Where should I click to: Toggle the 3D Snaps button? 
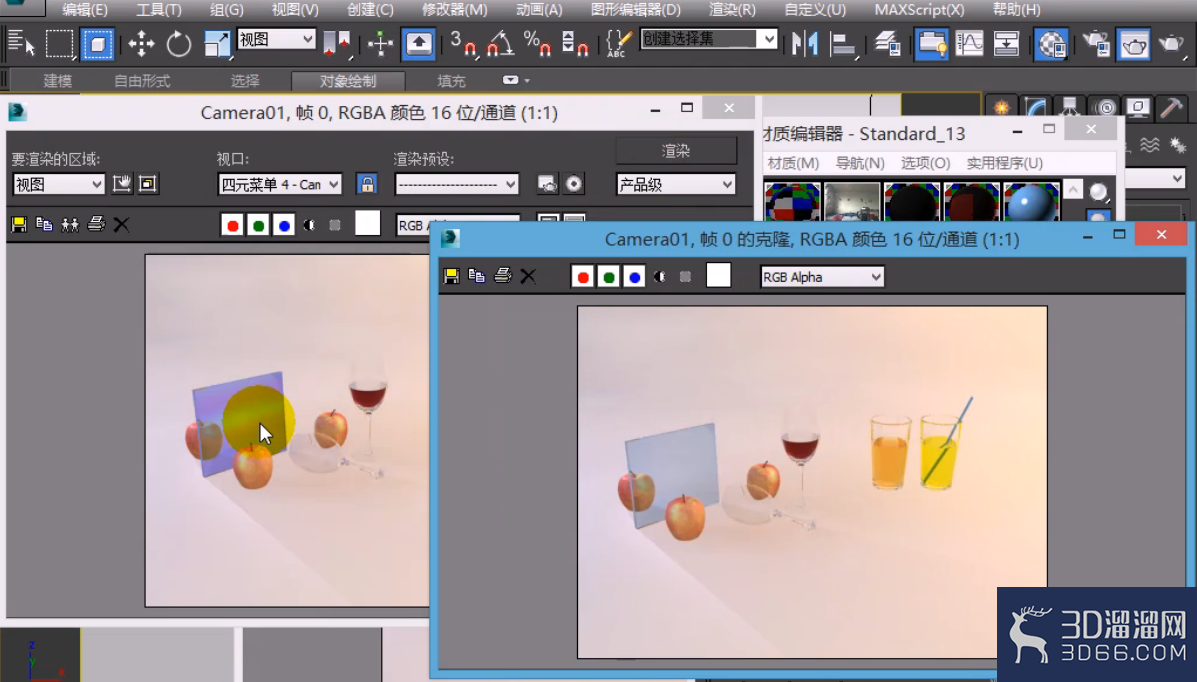point(463,44)
